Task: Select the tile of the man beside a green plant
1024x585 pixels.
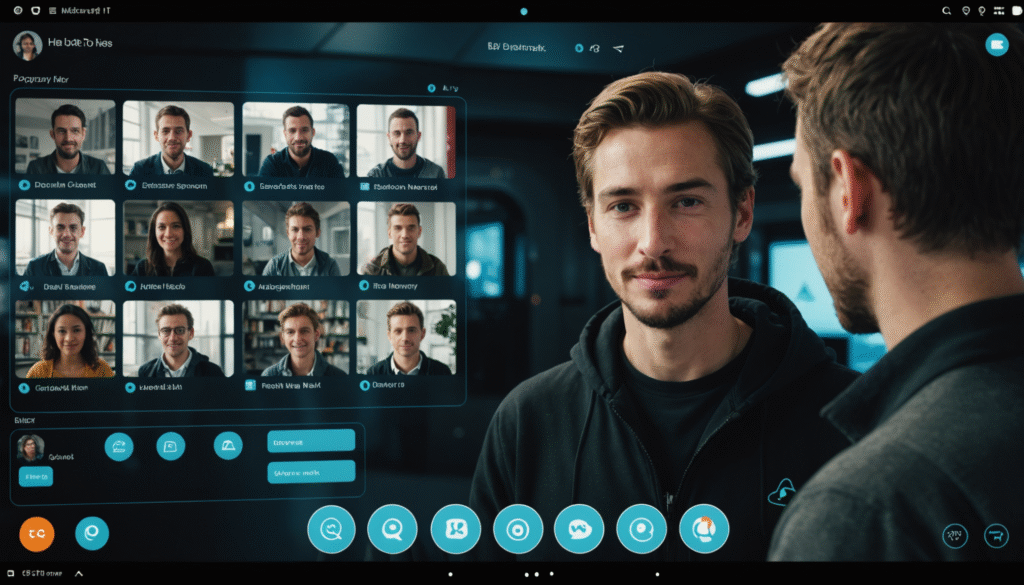Action: (x=406, y=338)
